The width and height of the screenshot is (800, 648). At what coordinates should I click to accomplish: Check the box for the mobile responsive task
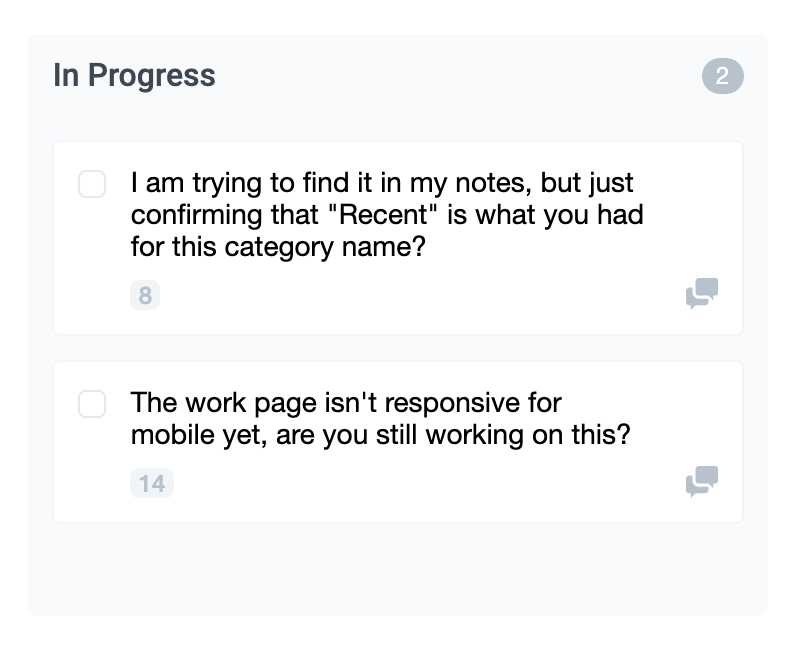(92, 404)
